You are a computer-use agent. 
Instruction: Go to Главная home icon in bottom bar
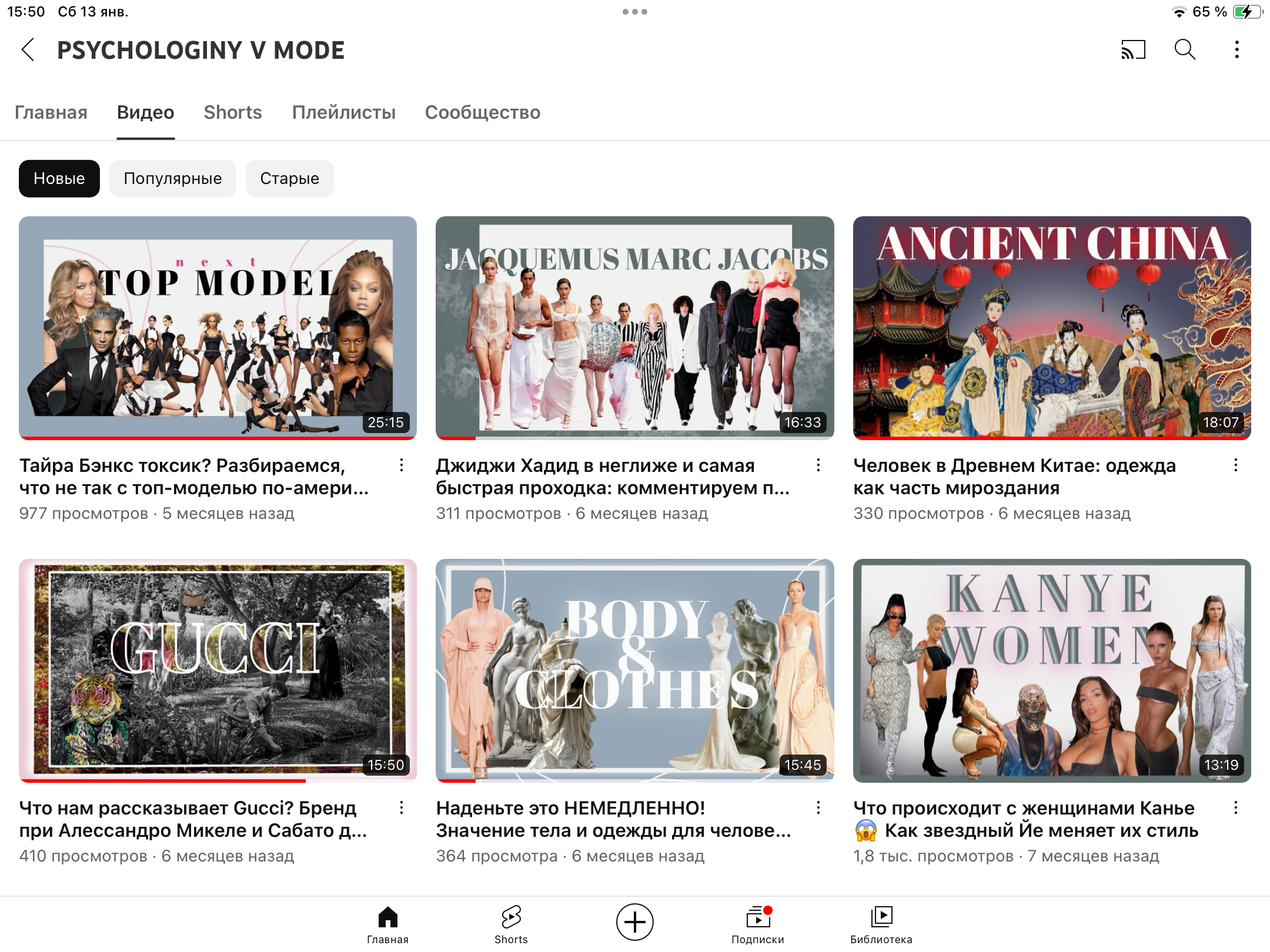(x=387, y=924)
